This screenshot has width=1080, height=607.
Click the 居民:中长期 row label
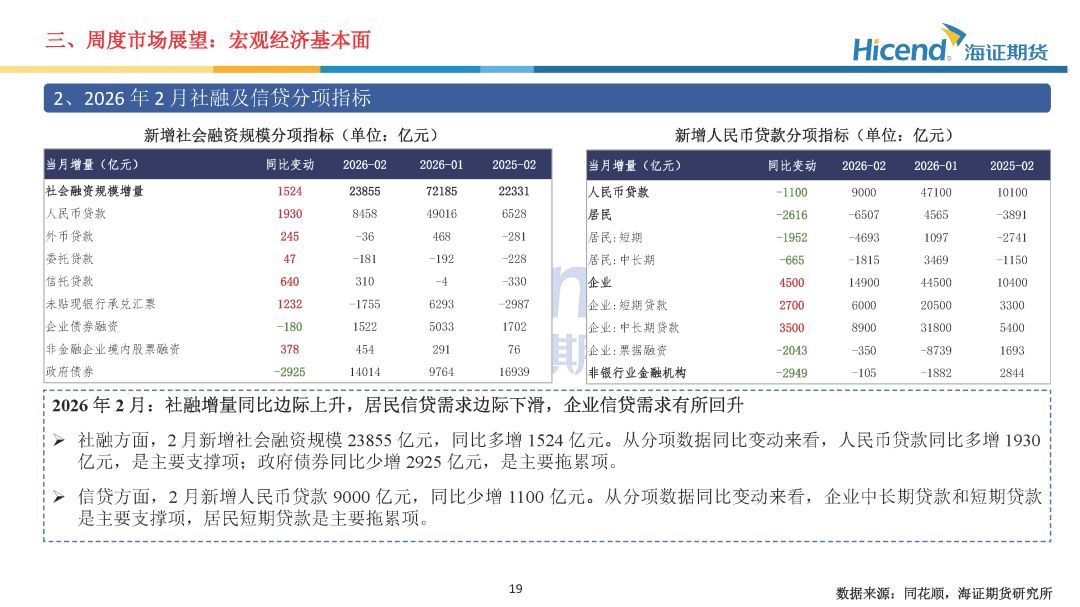(621, 260)
